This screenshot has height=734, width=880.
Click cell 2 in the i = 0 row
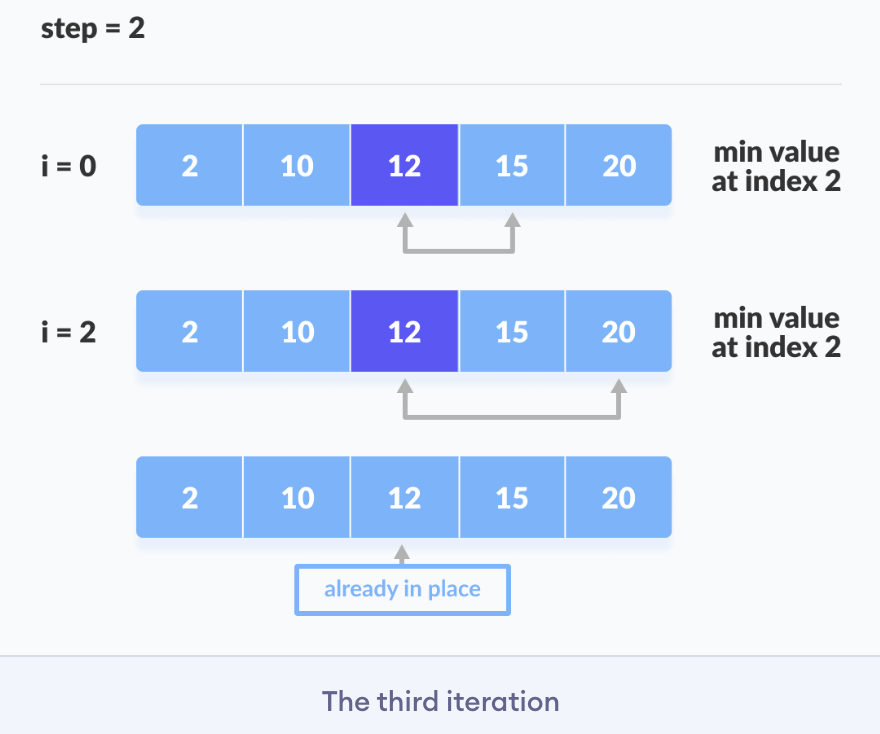(190, 165)
